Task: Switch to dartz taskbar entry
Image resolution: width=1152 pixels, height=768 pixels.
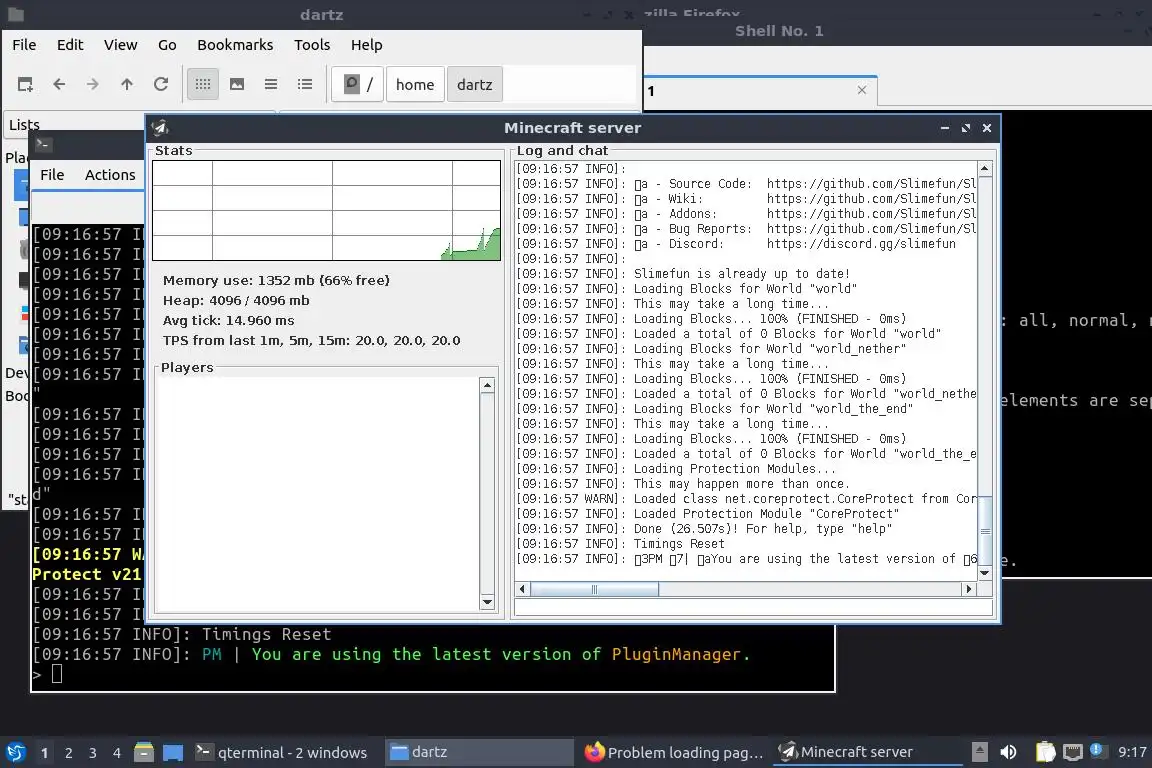Action: tap(479, 753)
